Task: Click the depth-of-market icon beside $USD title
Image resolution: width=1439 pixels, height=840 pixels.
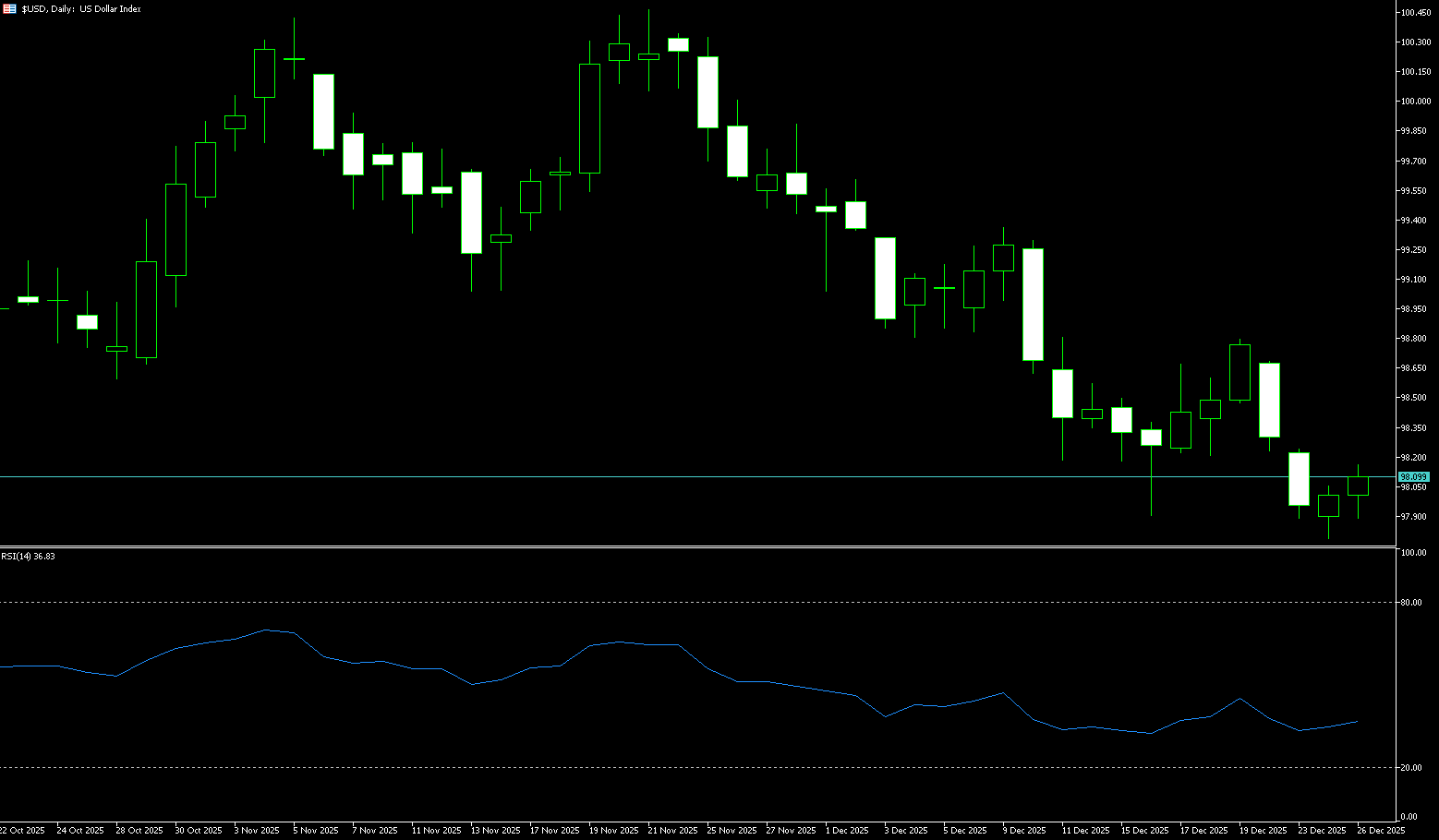Action: (x=10, y=8)
